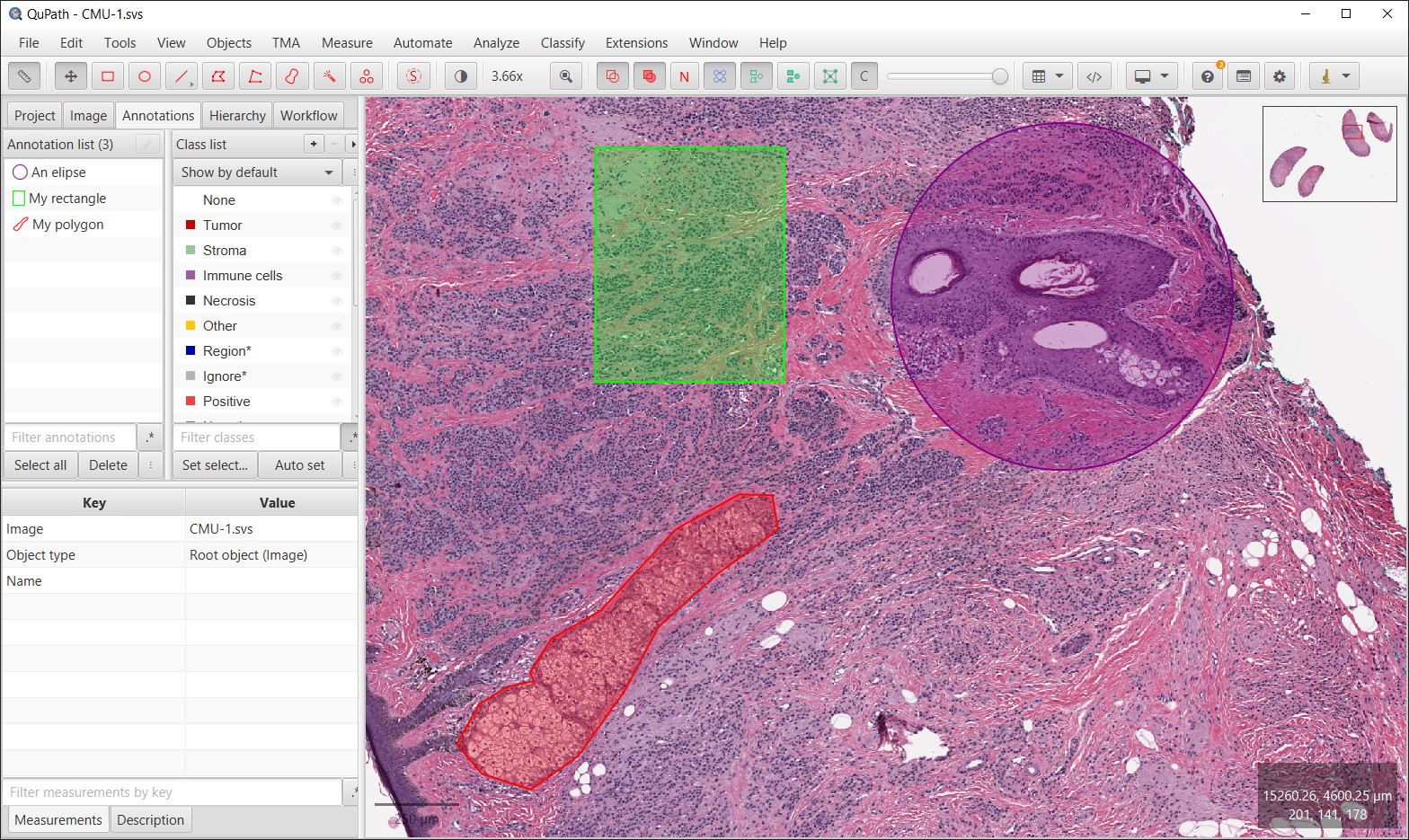
Task: Click the edit pencil icon in Annotation list header
Action: 148,144
